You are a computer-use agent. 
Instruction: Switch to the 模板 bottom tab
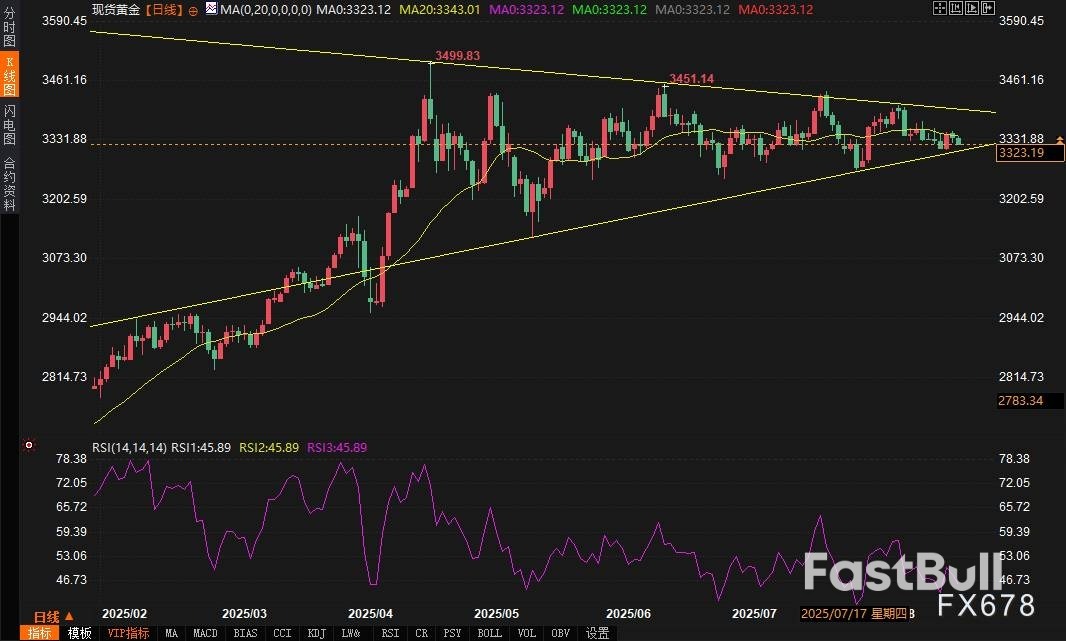point(79,633)
